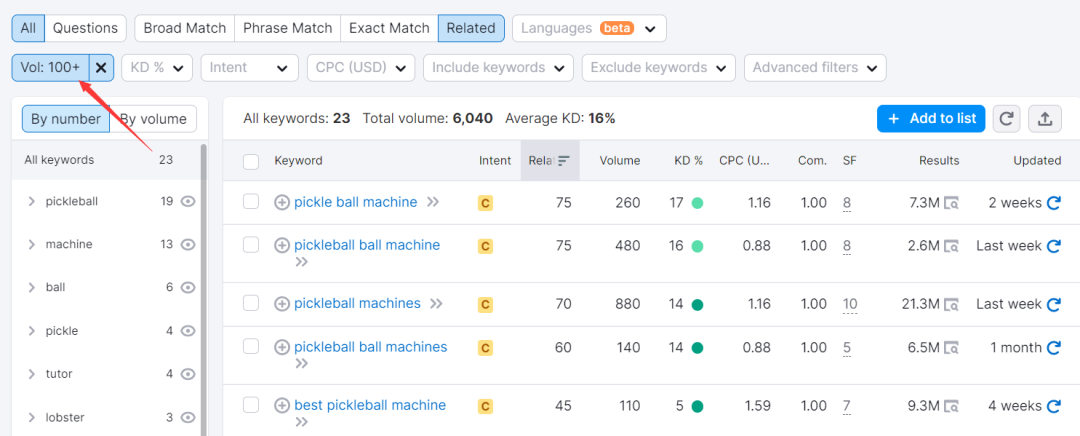View SERP results icon for 21.3M row

(x=952, y=304)
